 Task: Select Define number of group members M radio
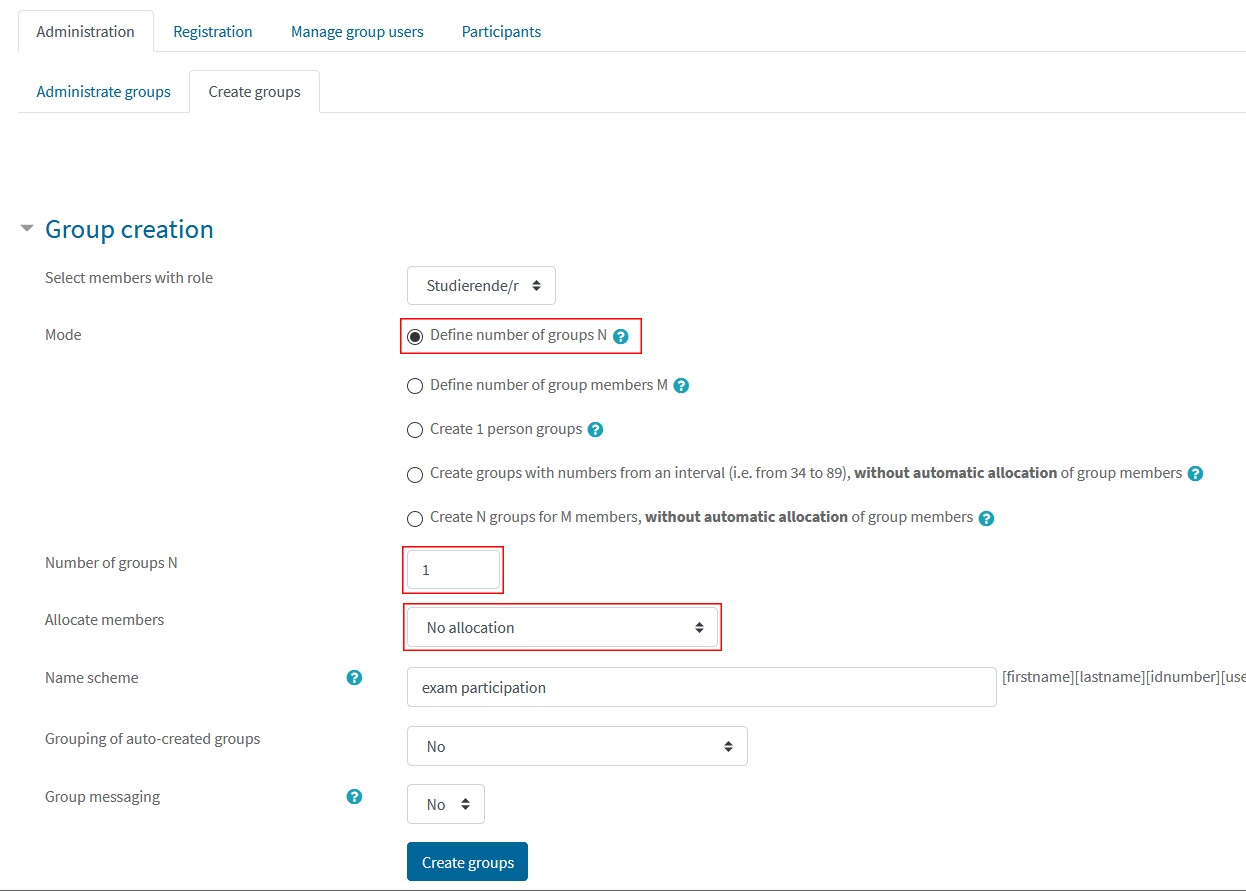click(x=415, y=386)
